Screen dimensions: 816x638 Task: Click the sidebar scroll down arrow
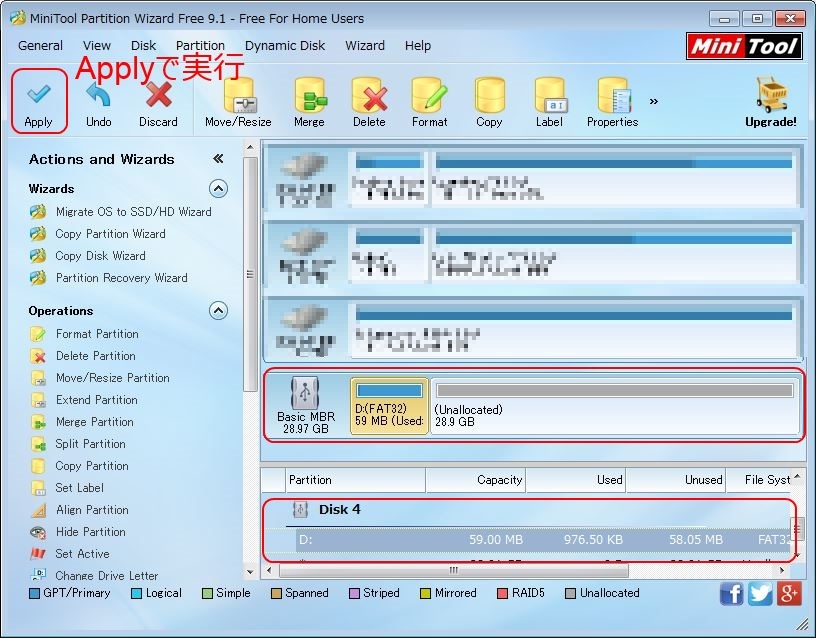(x=250, y=572)
